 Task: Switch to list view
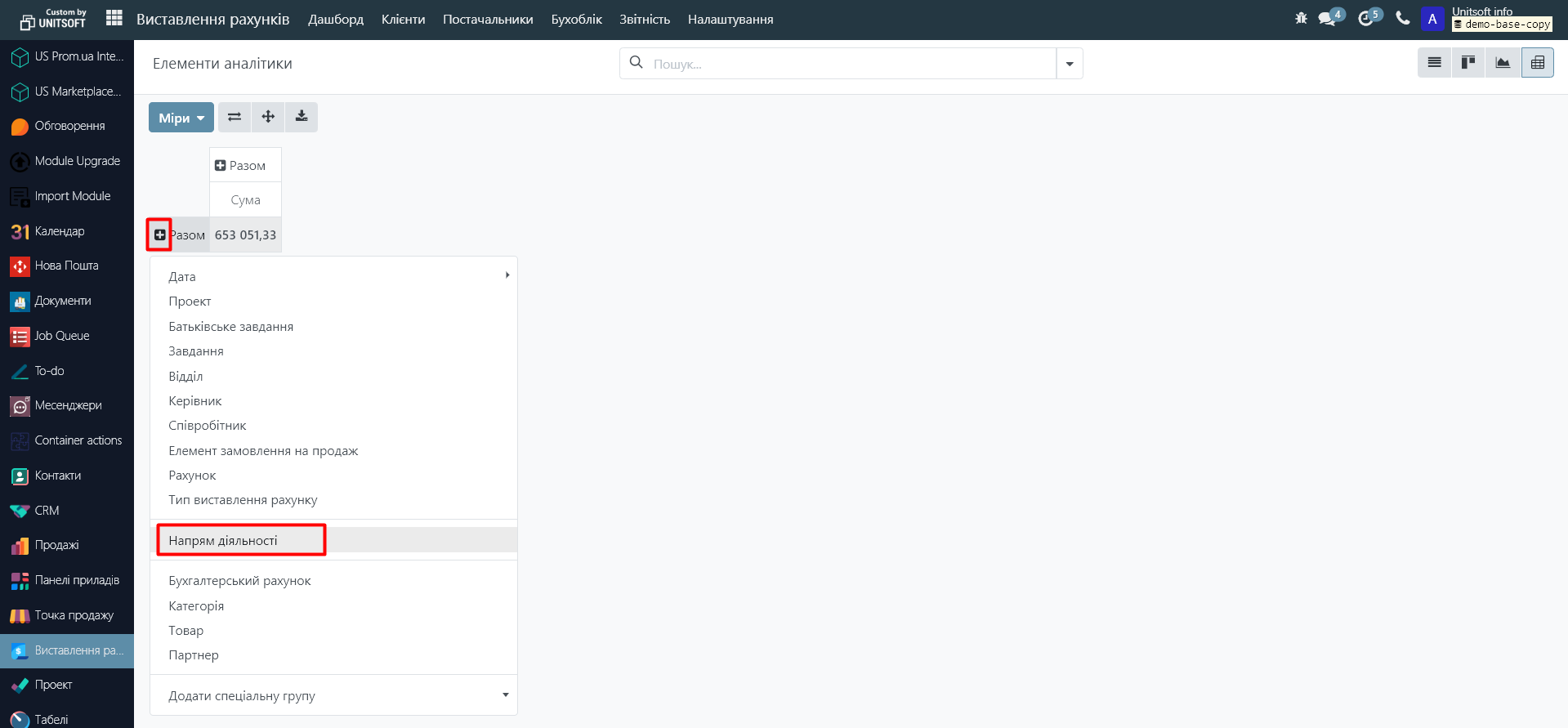(1434, 63)
